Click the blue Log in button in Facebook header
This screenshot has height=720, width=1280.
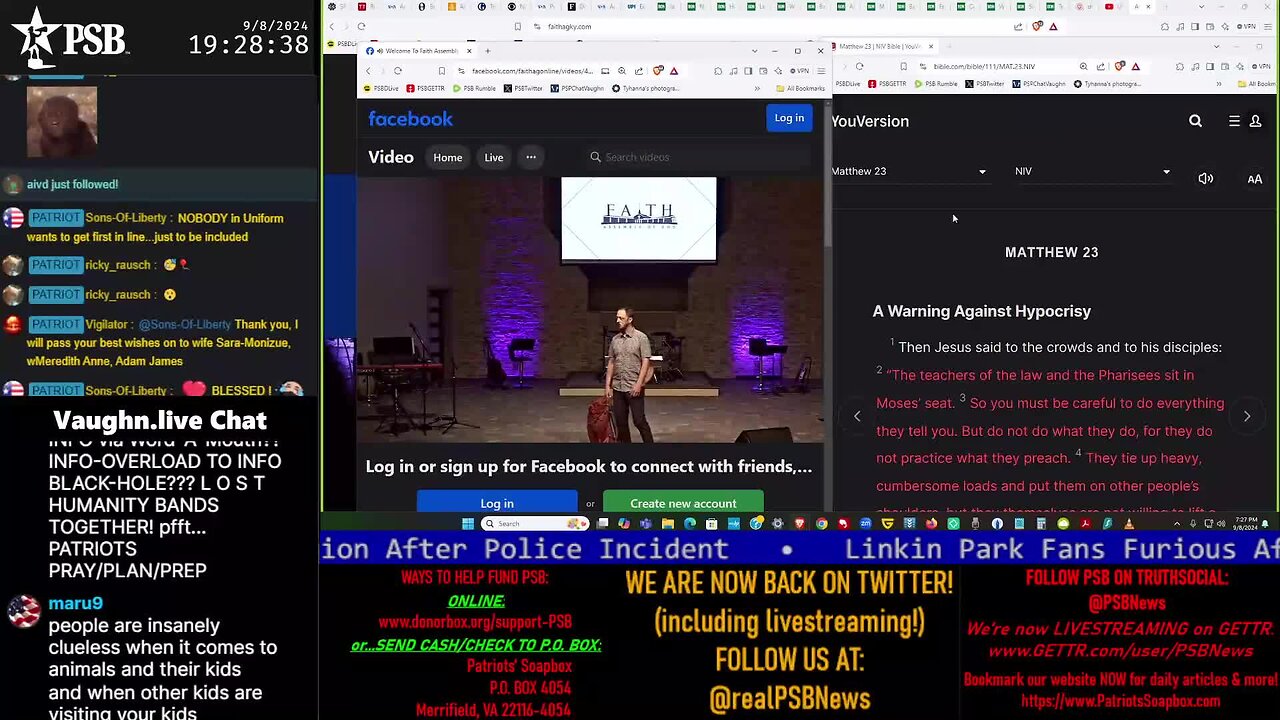pos(789,118)
